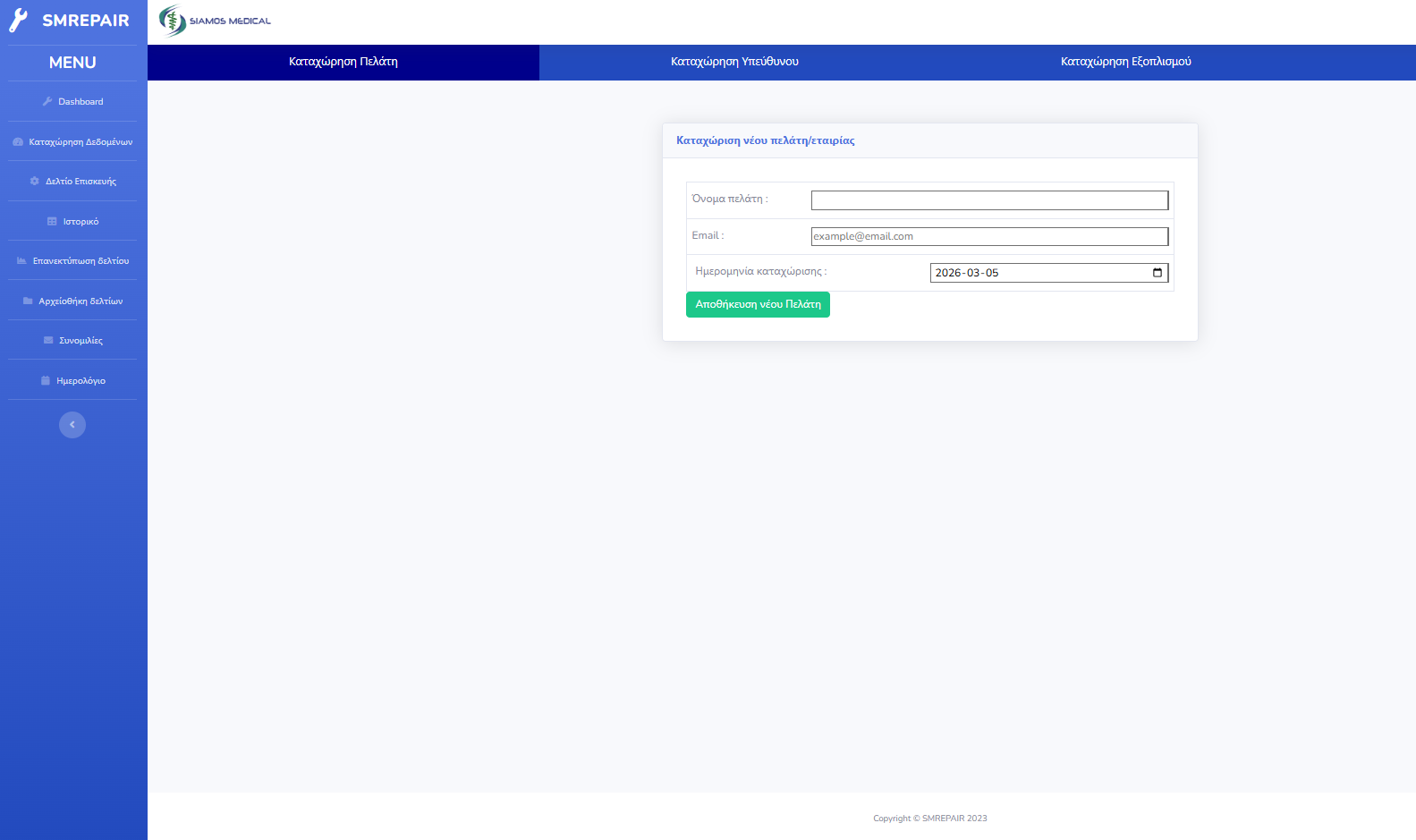Screen dimensions: 1416x840
Task: Switch to Καταχώρηση Υπεύθυνου tab
Action: point(734,62)
